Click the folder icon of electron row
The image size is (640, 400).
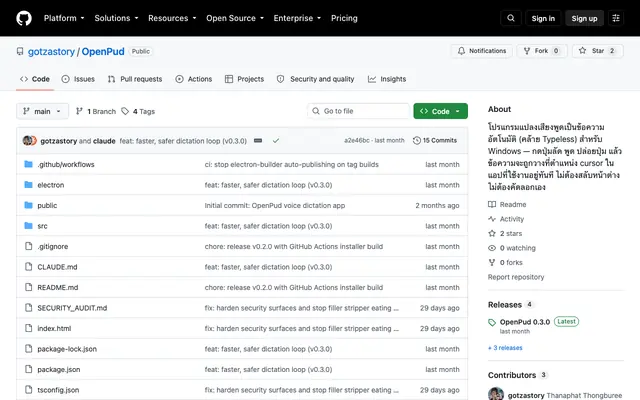(28, 184)
